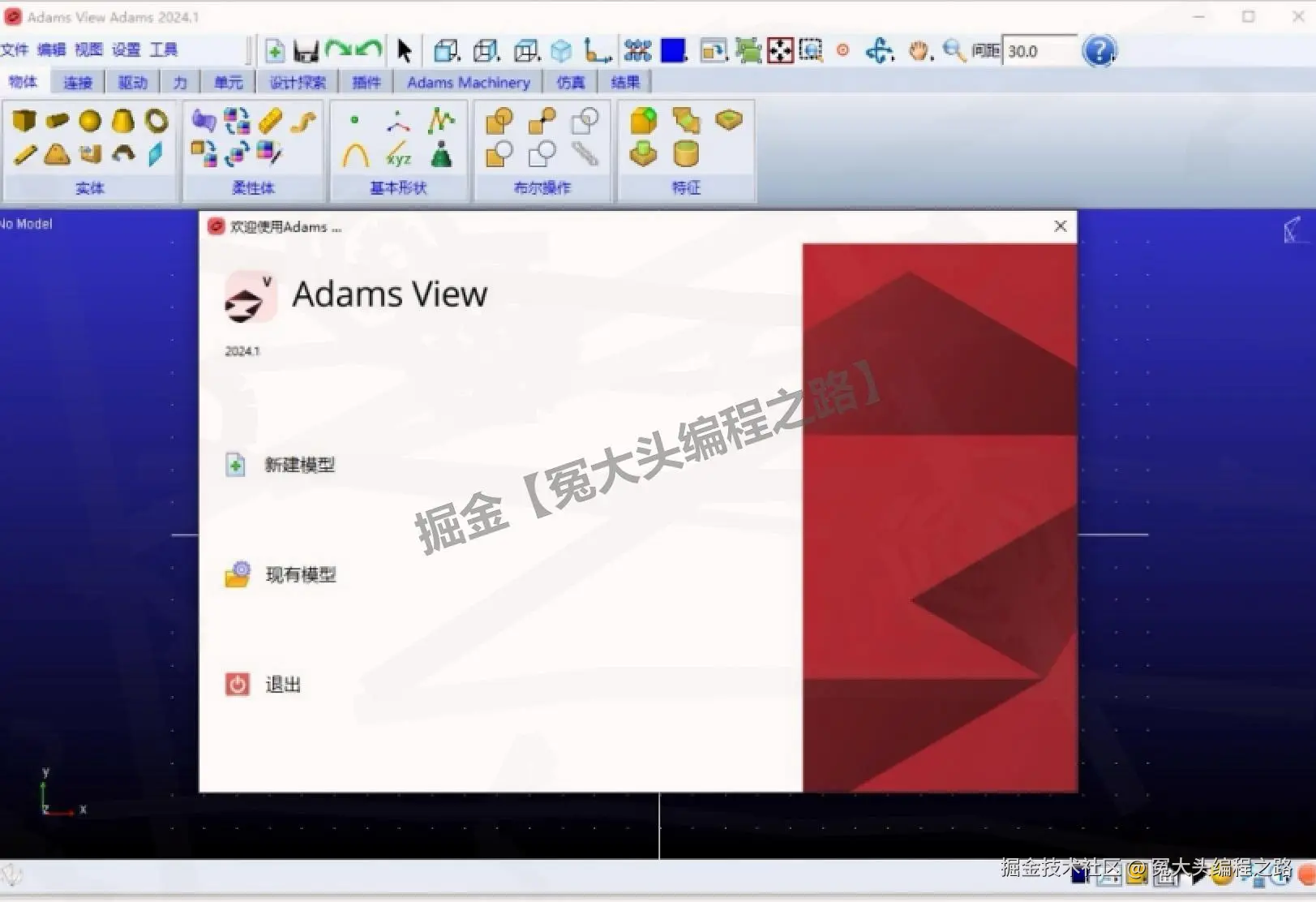The height and width of the screenshot is (902, 1316).
Task: Click the Save icon in the toolbar
Action: point(306,50)
